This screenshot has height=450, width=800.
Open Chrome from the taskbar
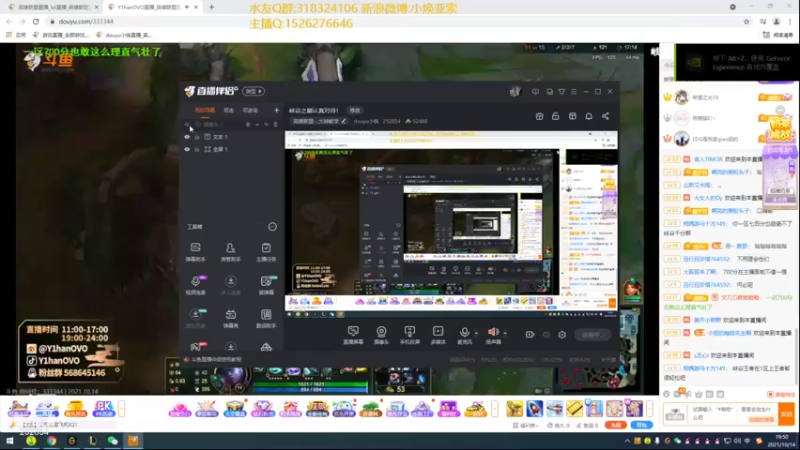pos(52,441)
